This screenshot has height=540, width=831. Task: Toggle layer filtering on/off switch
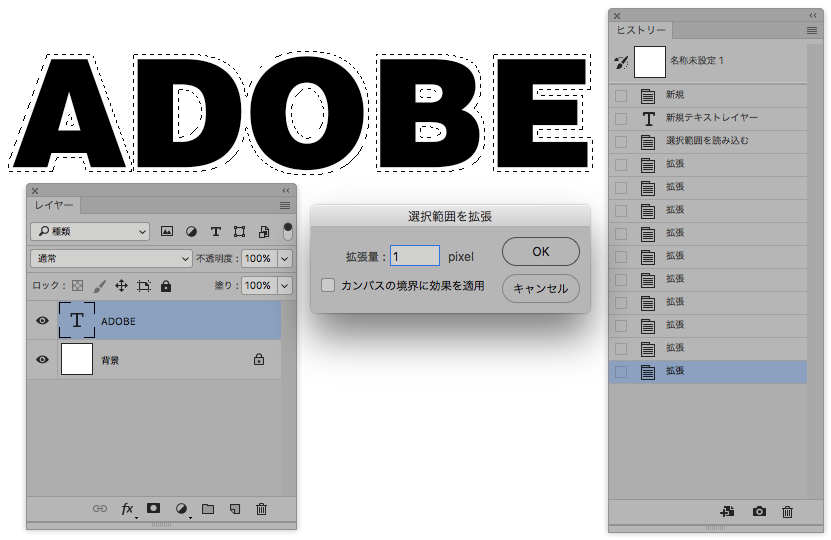[287, 231]
